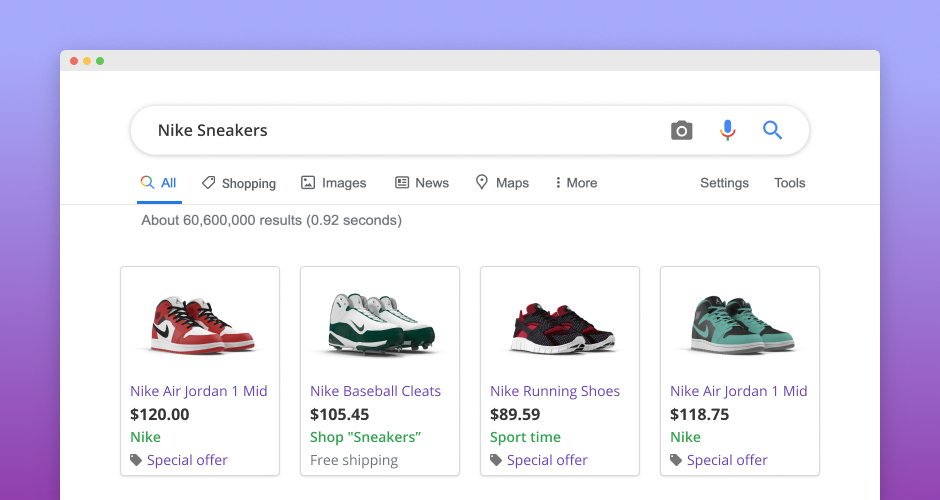Click the $89.59 price
The image size is (940, 500).
click(515, 414)
